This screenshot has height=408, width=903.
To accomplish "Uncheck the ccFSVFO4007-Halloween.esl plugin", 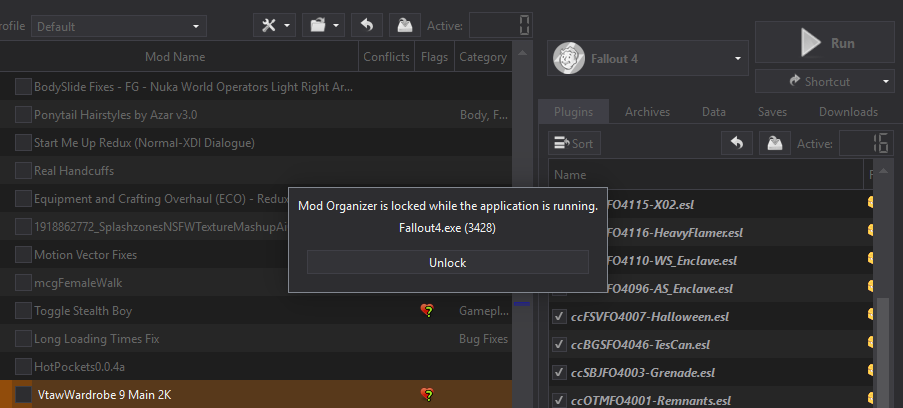I will [559, 316].
